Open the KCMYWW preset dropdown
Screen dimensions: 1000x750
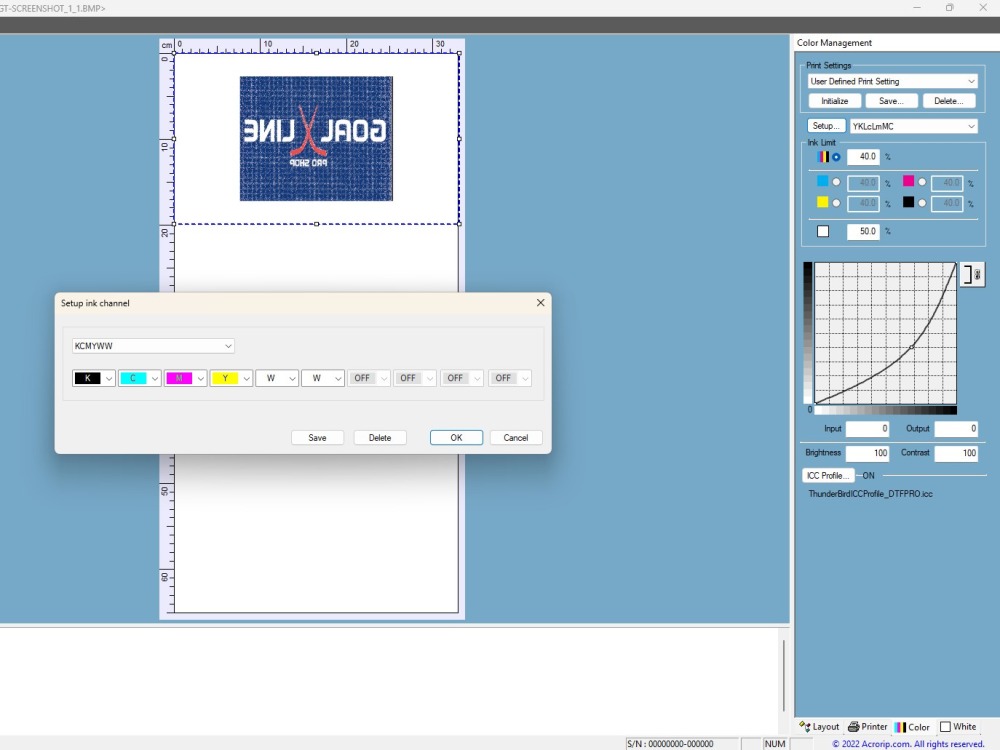(153, 346)
